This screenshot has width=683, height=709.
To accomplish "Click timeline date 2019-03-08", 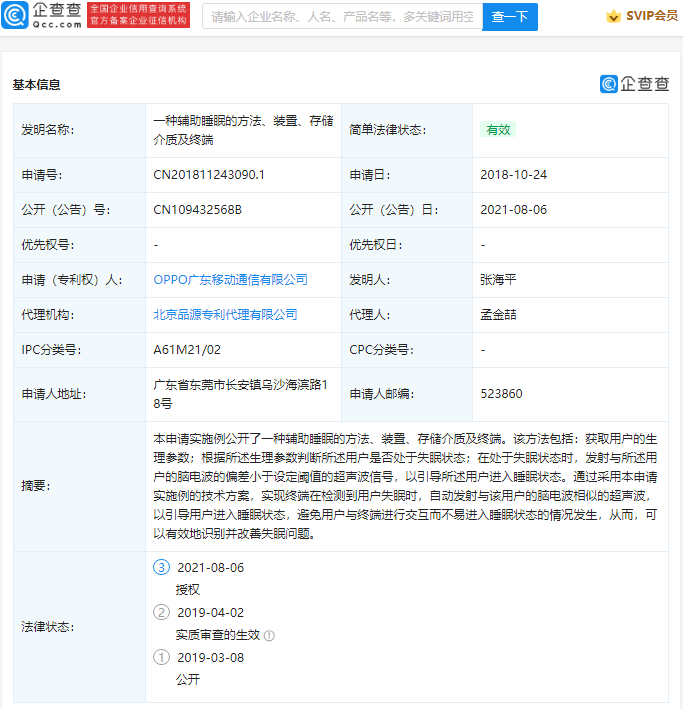I will click(210, 657).
